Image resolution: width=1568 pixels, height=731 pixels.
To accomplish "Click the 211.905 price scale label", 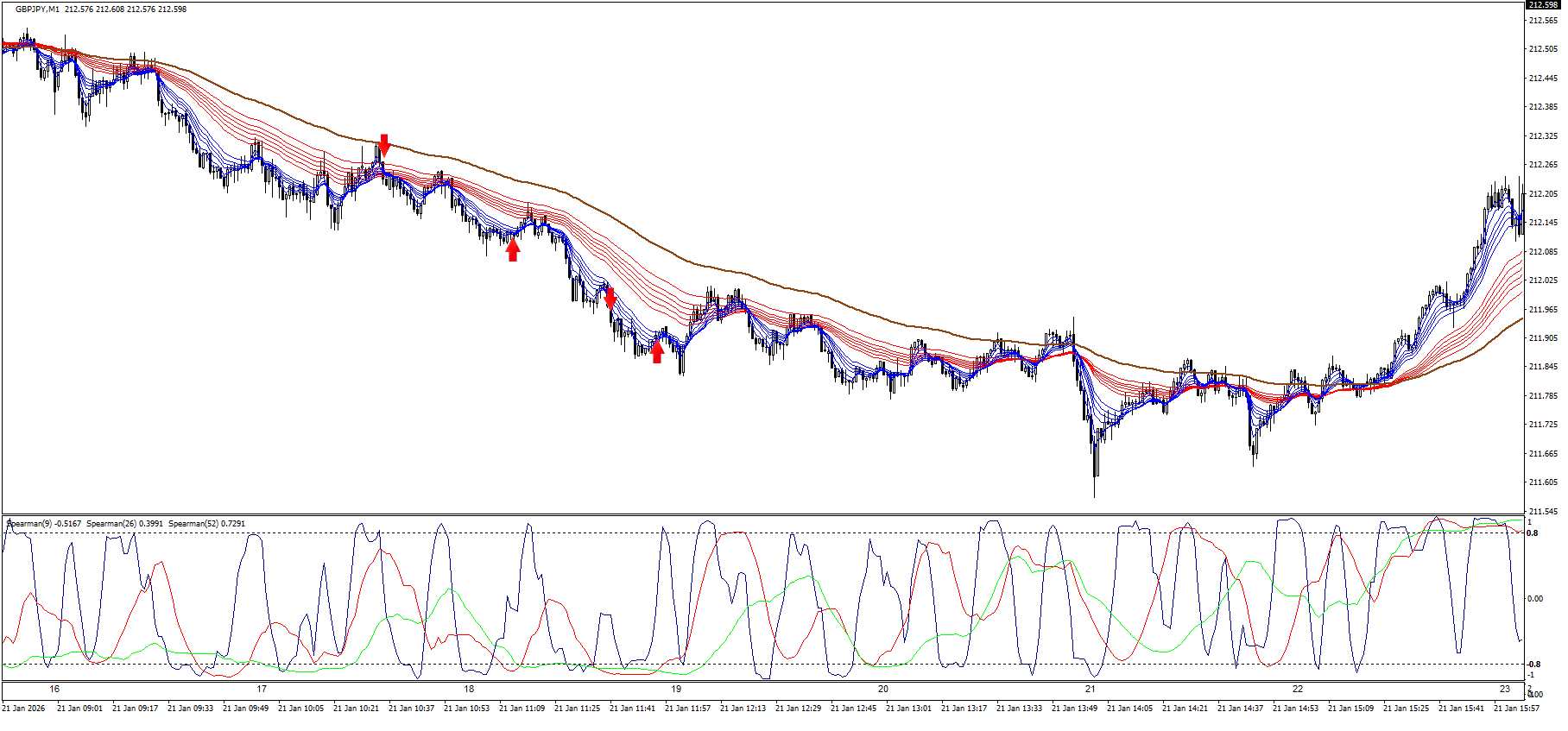I will point(1543,338).
